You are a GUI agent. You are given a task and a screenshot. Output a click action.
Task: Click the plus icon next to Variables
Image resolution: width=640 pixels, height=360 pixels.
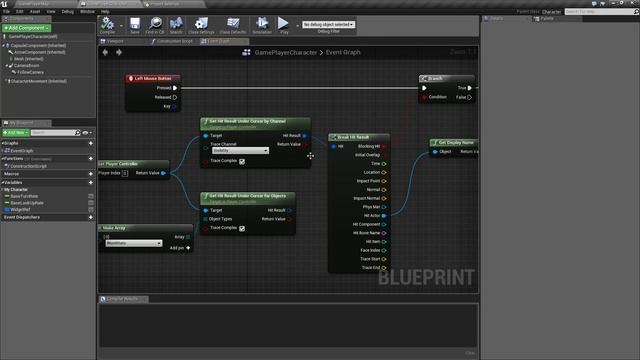[x=91, y=182]
